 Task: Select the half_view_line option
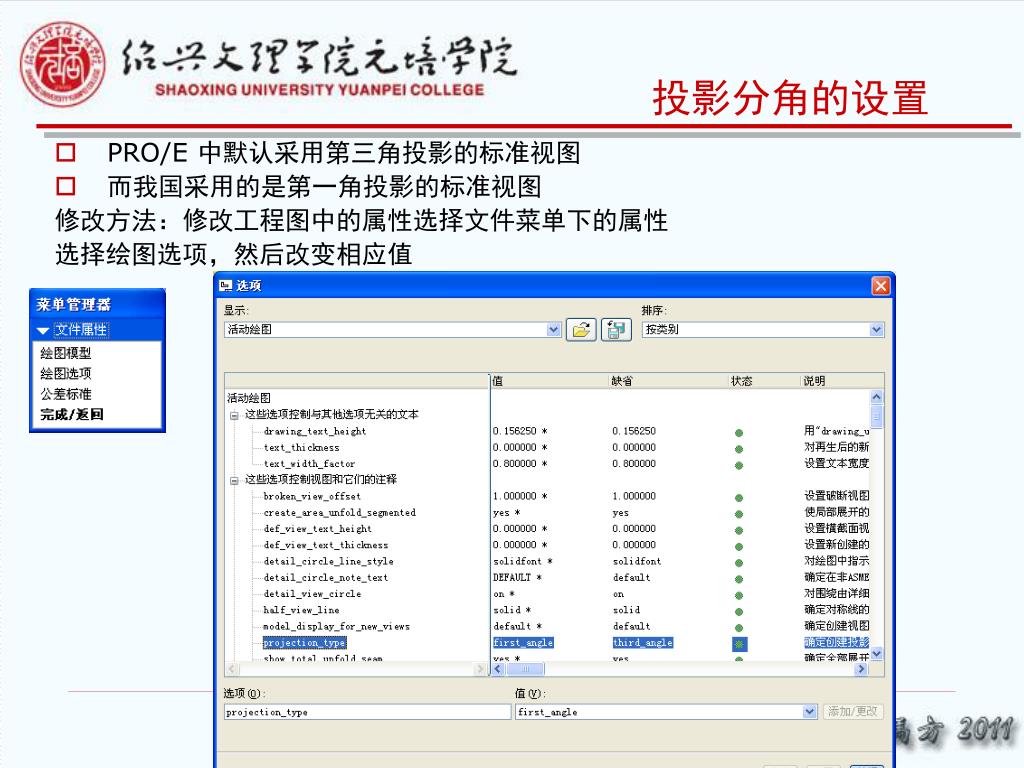click(x=301, y=610)
